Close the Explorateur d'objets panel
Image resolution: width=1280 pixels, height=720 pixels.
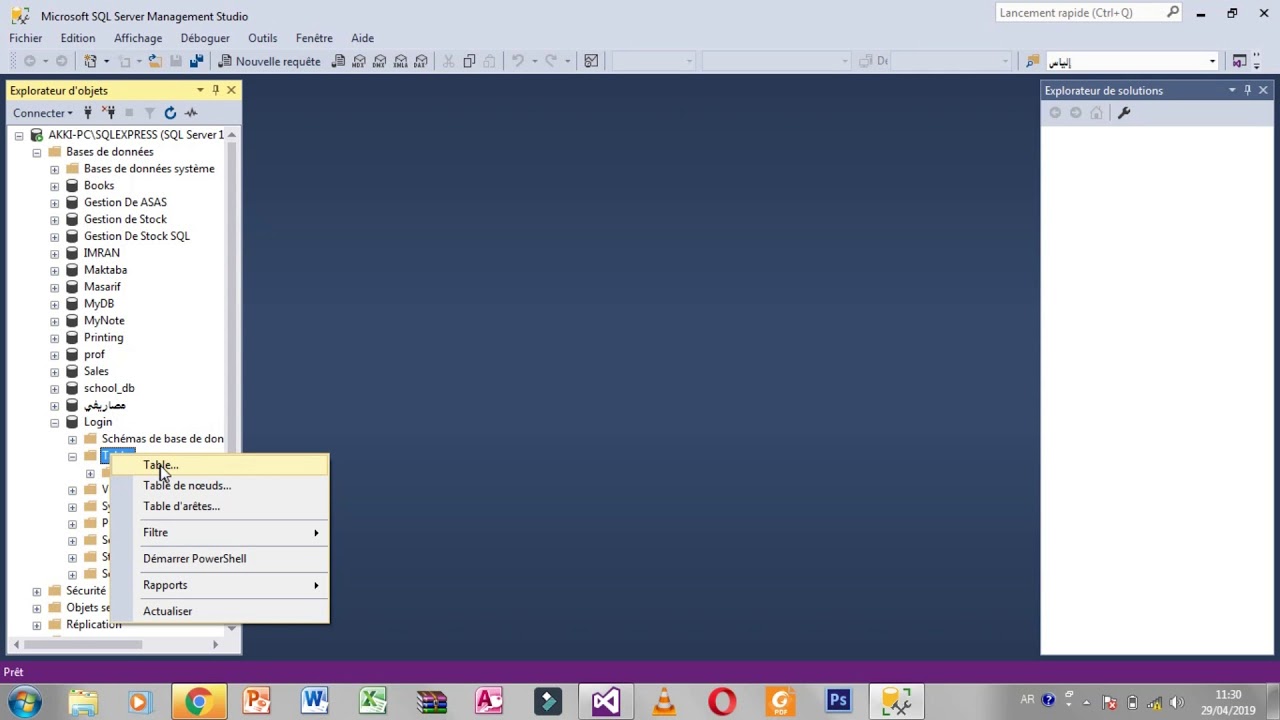231,90
